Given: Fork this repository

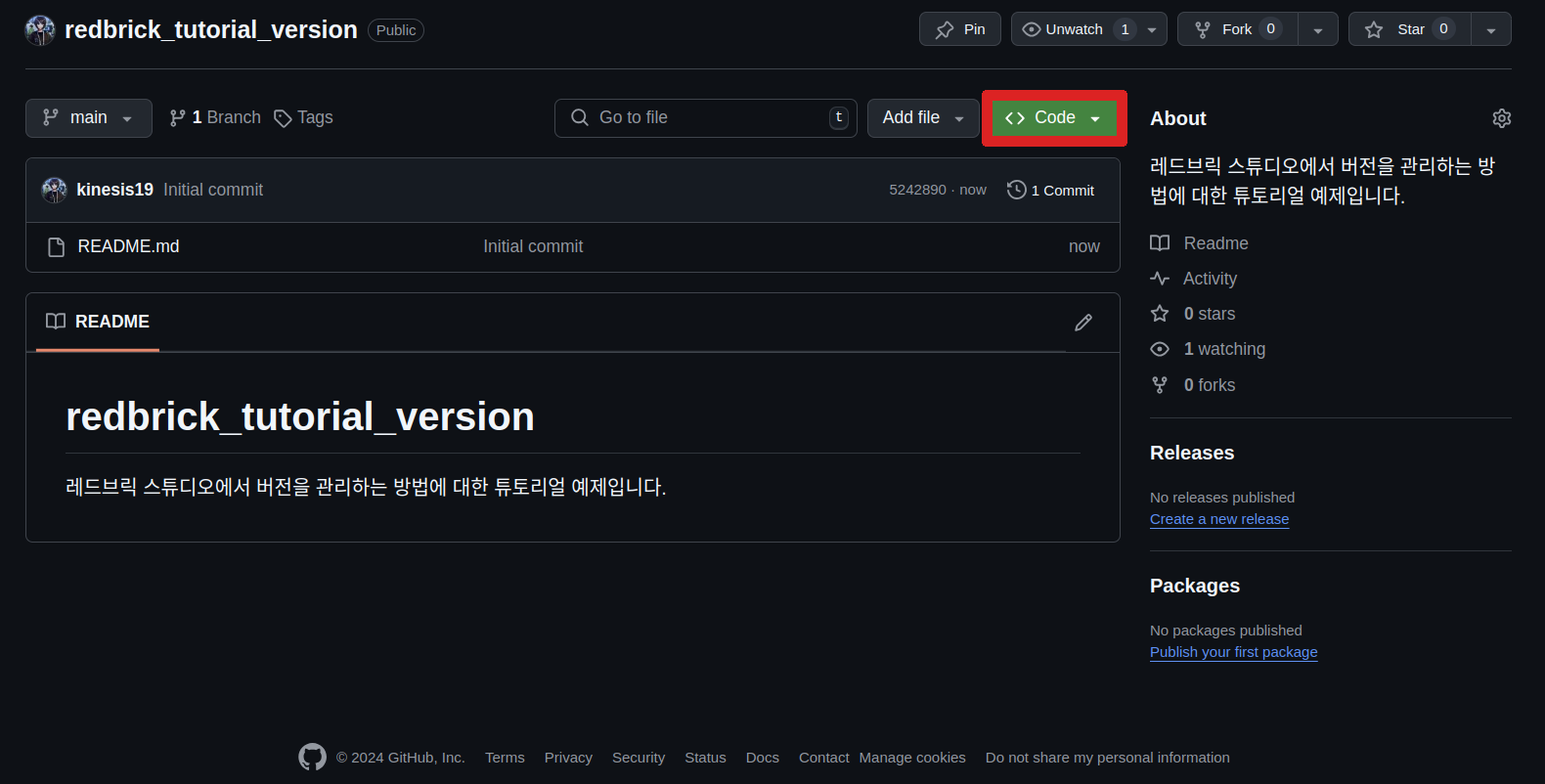Looking at the screenshot, I should coord(1237,29).
